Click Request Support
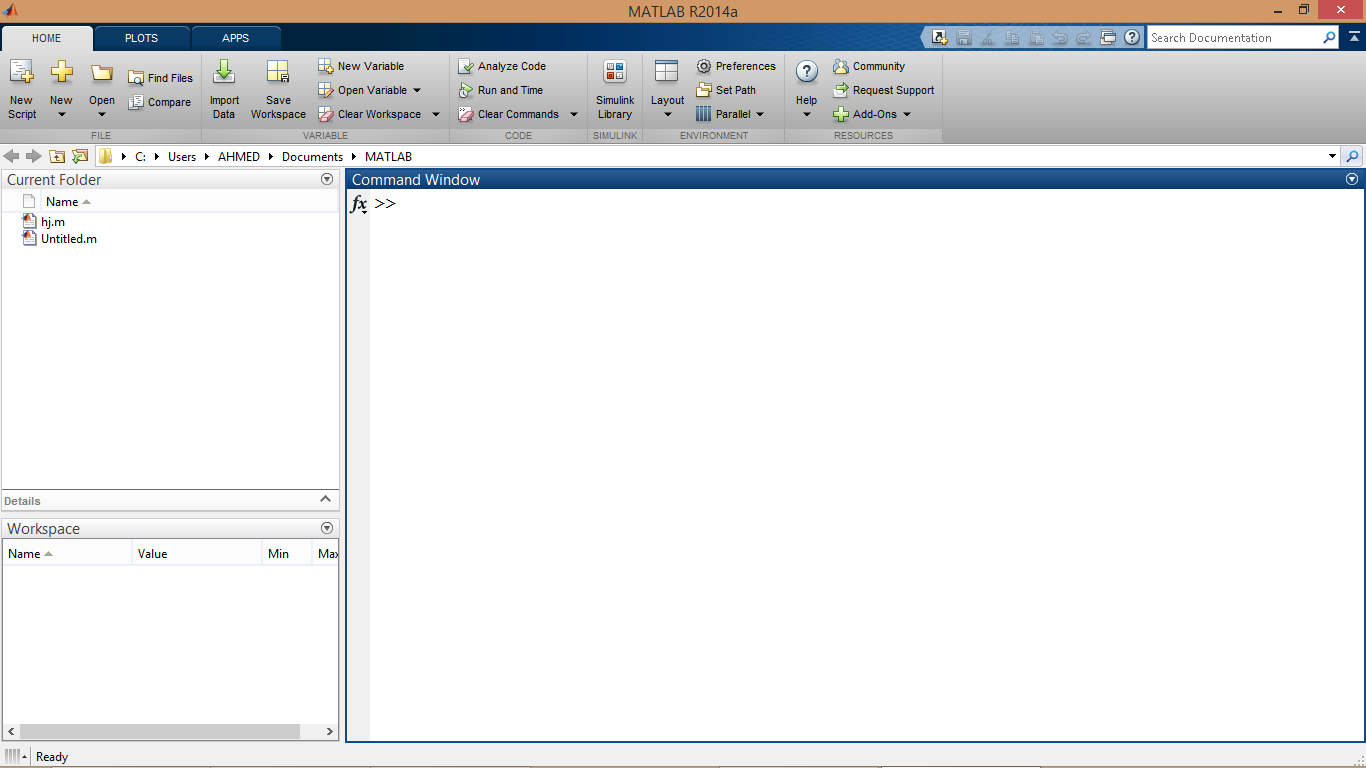 pos(884,90)
